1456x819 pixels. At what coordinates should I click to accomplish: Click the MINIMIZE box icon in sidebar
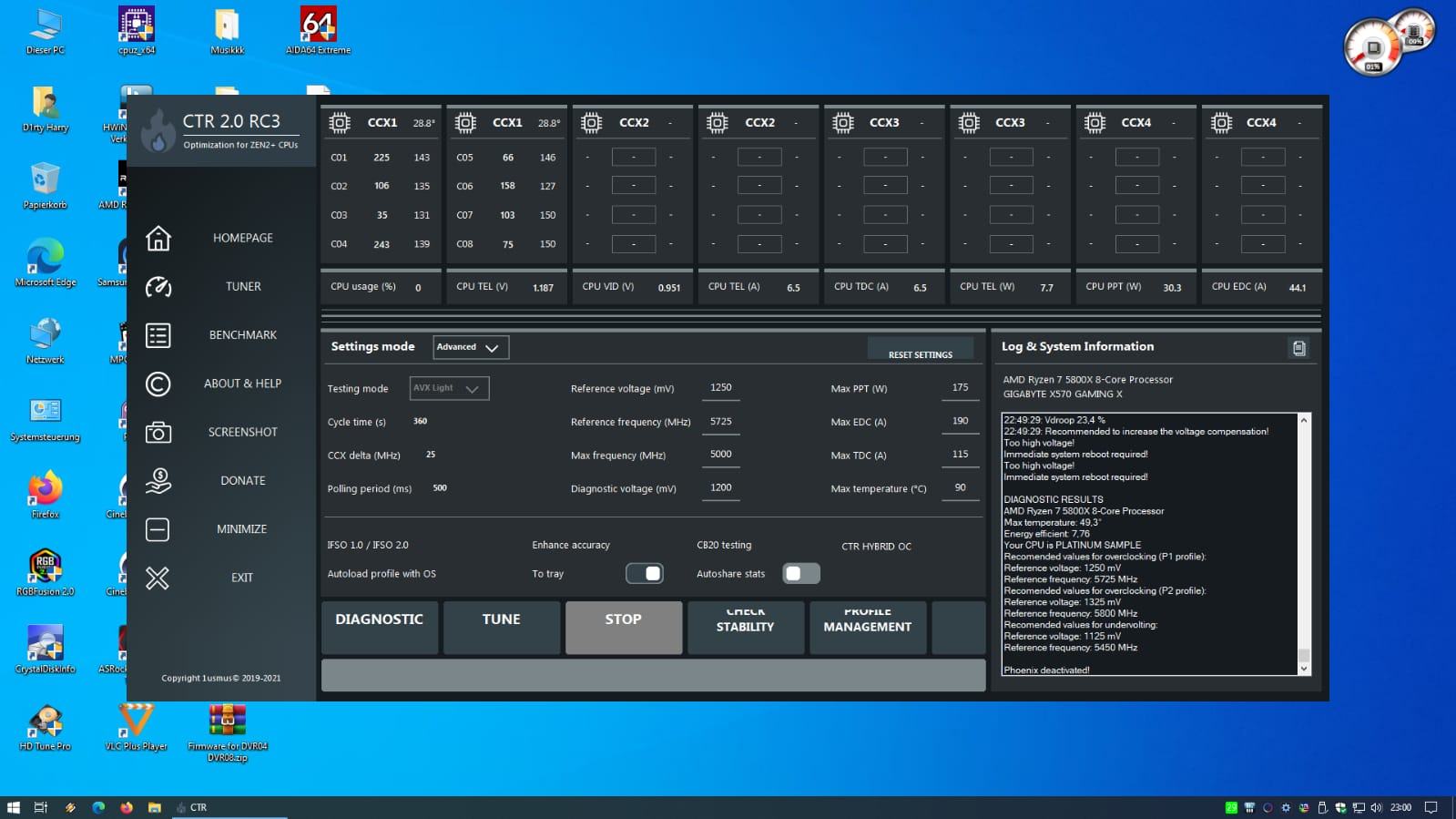158,529
